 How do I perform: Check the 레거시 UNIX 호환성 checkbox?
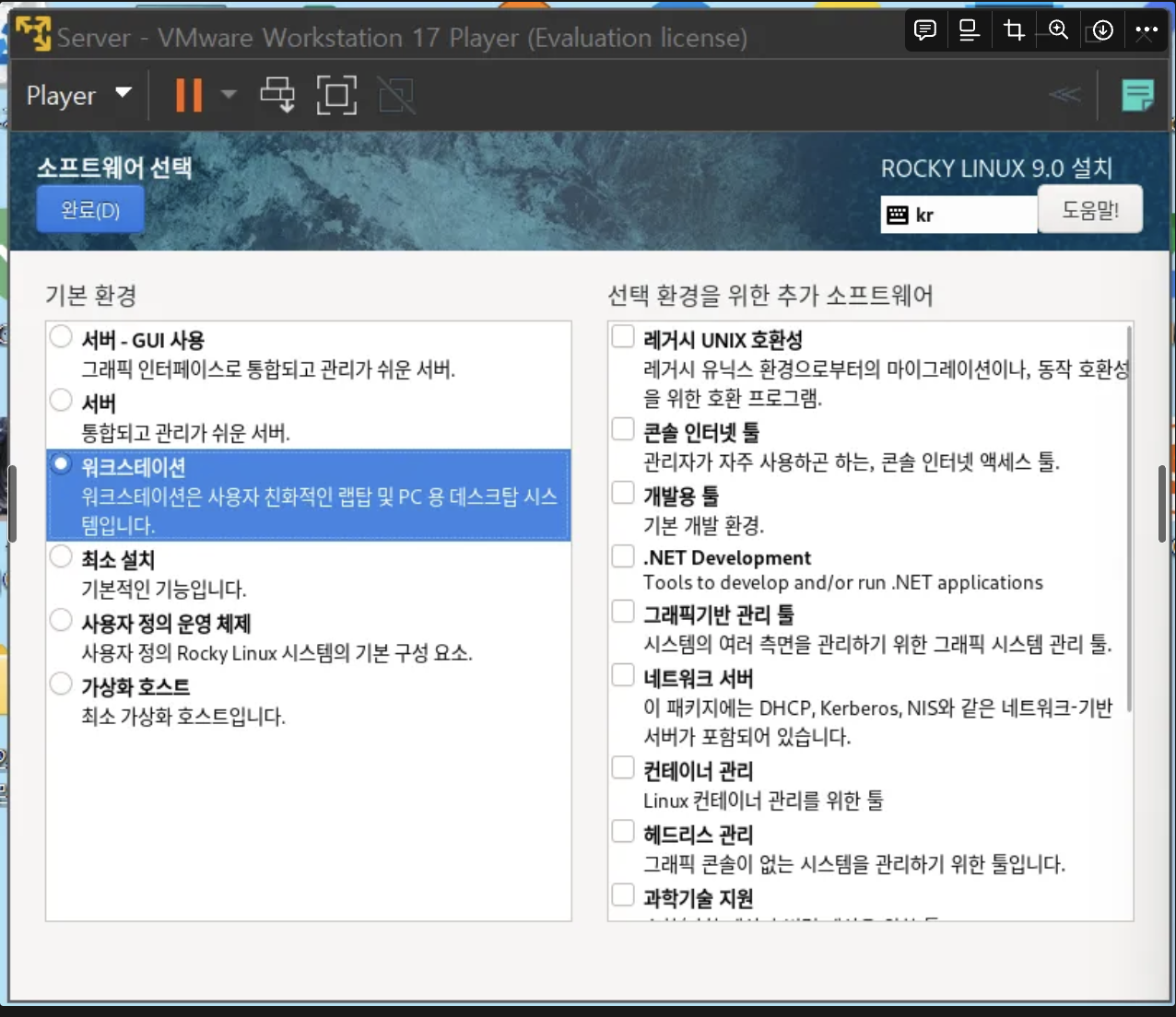click(x=623, y=336)
